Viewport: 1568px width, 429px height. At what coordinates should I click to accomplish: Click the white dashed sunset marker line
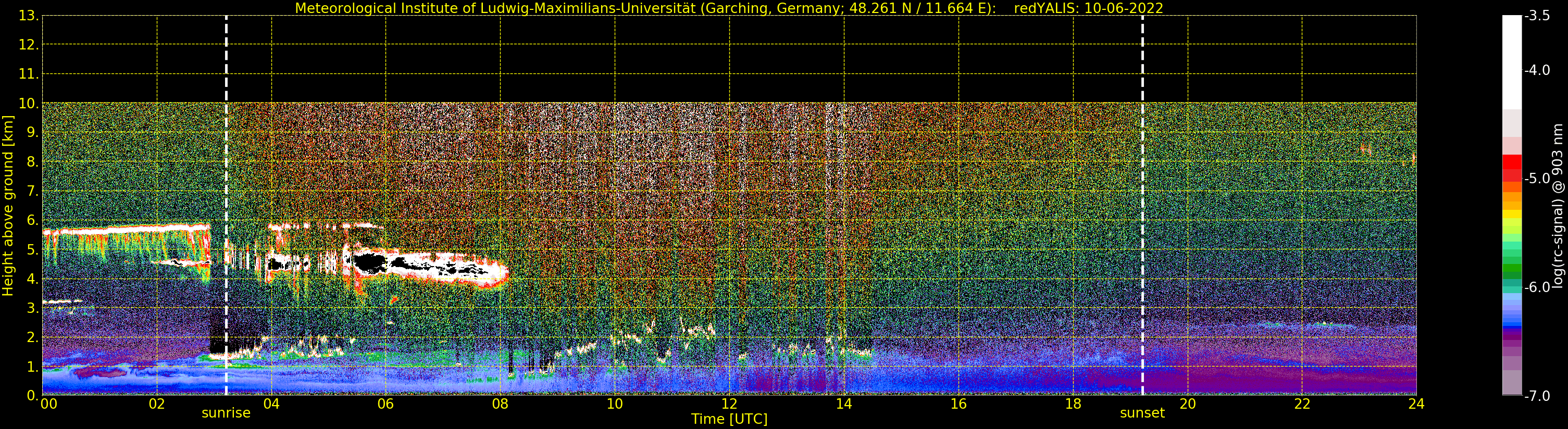pyautogui.click(x=1142, y=206)
